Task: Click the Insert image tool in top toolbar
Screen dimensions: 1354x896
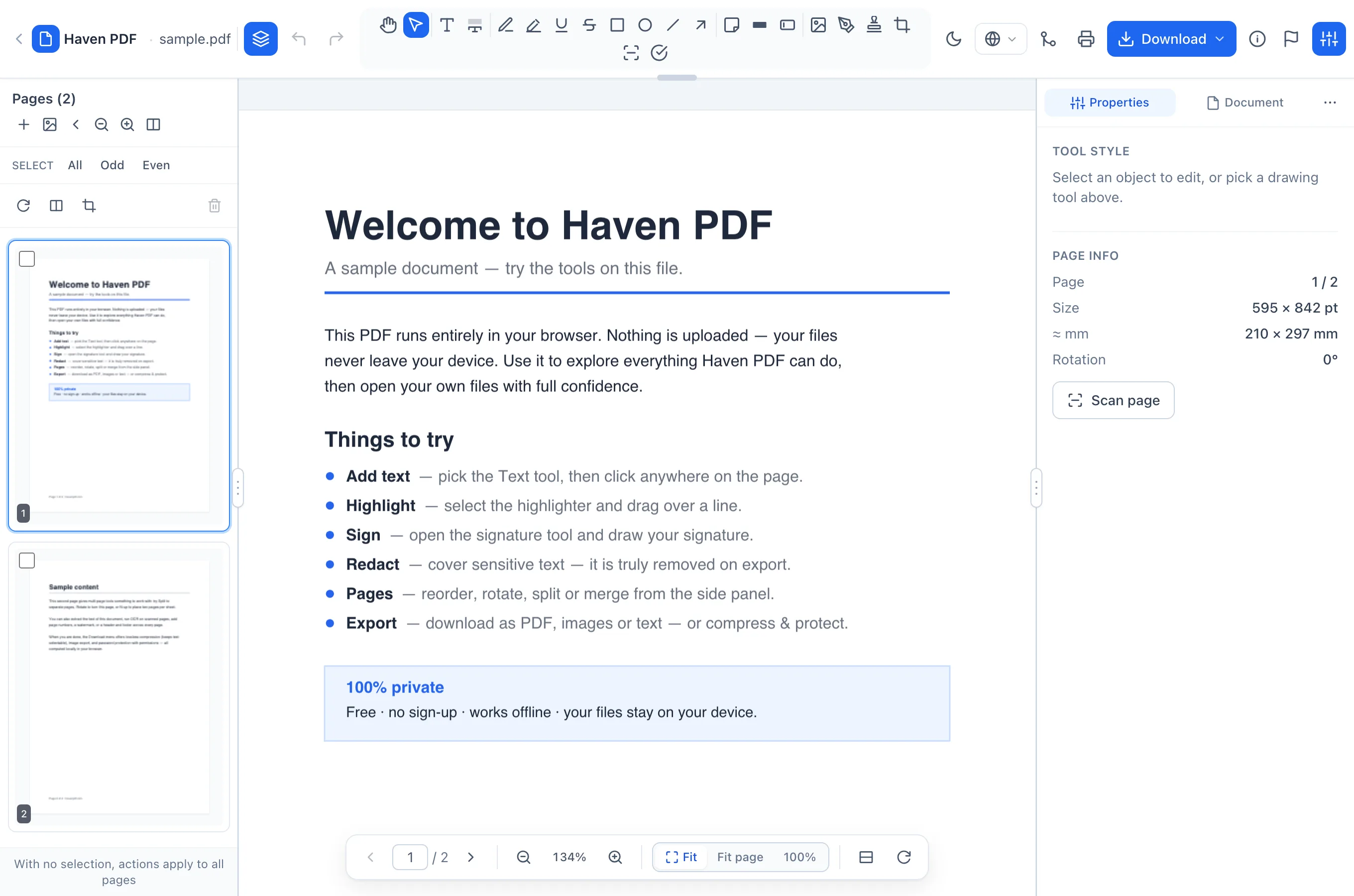Action: click(819, 25)
